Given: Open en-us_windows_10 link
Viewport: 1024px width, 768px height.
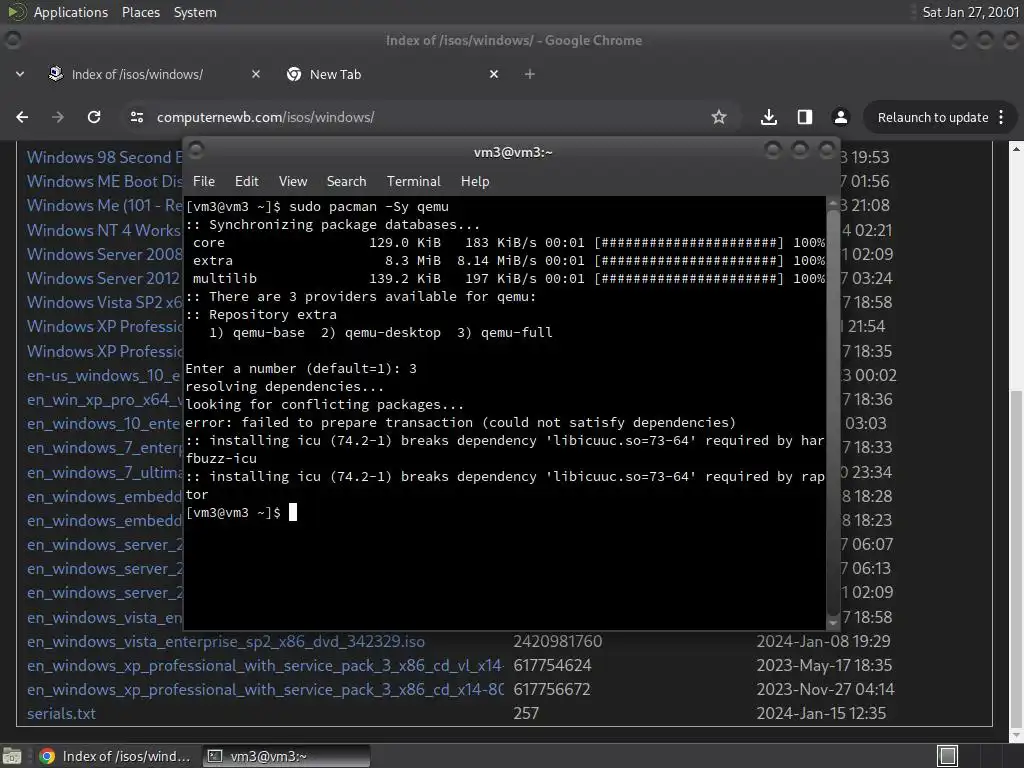Looking at the screenshot, I should pos(104,376).
